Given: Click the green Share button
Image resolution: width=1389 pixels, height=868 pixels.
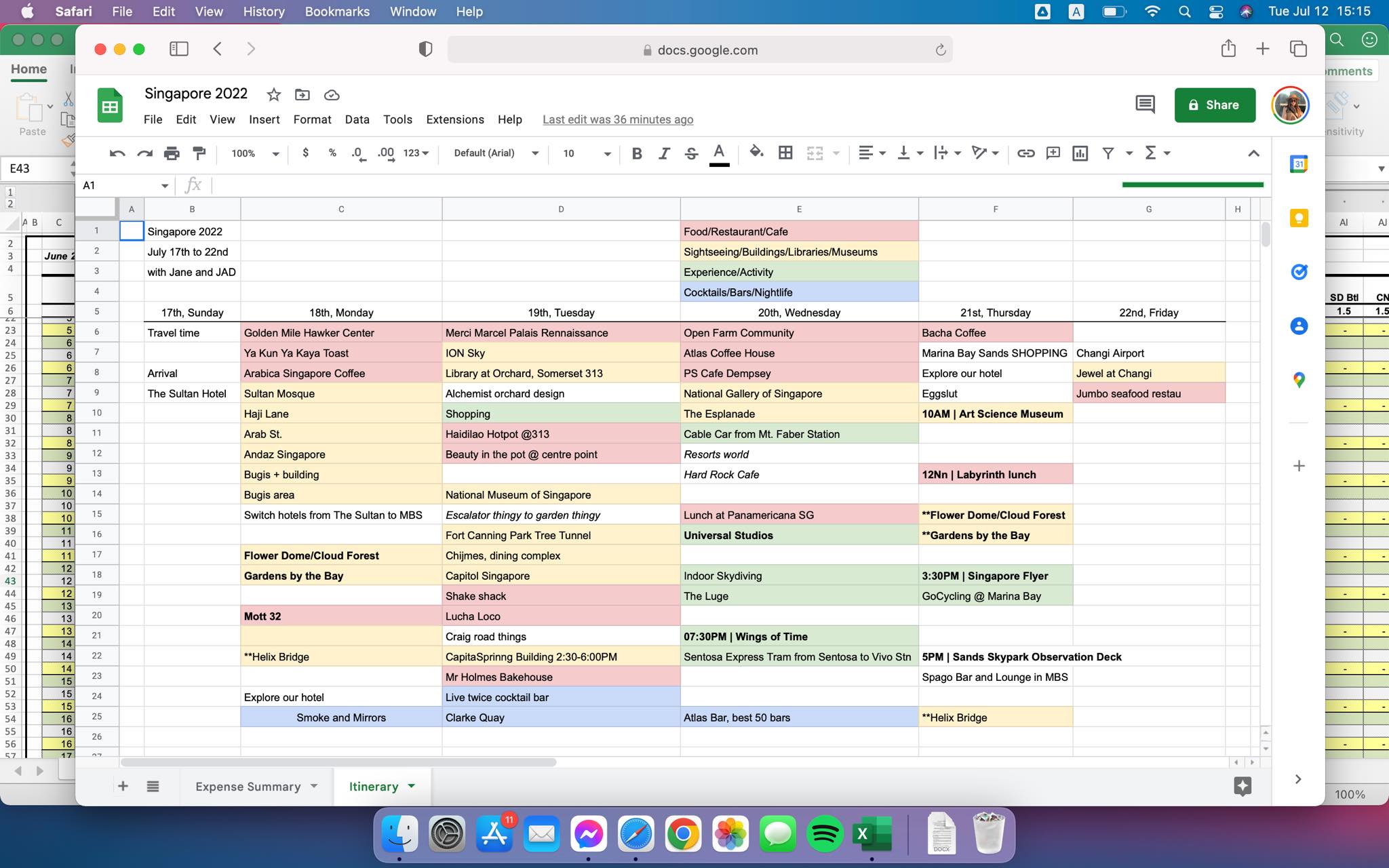Looking at the screenshot, I should 1214,105.
